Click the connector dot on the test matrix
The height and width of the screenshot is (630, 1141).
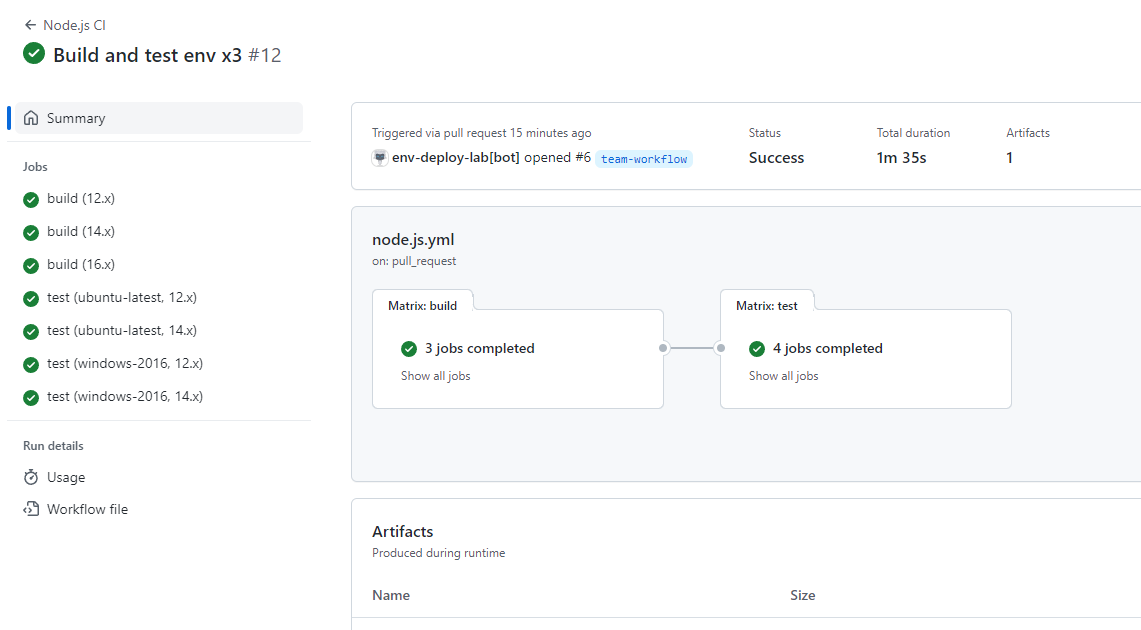(x=720, y=348)
